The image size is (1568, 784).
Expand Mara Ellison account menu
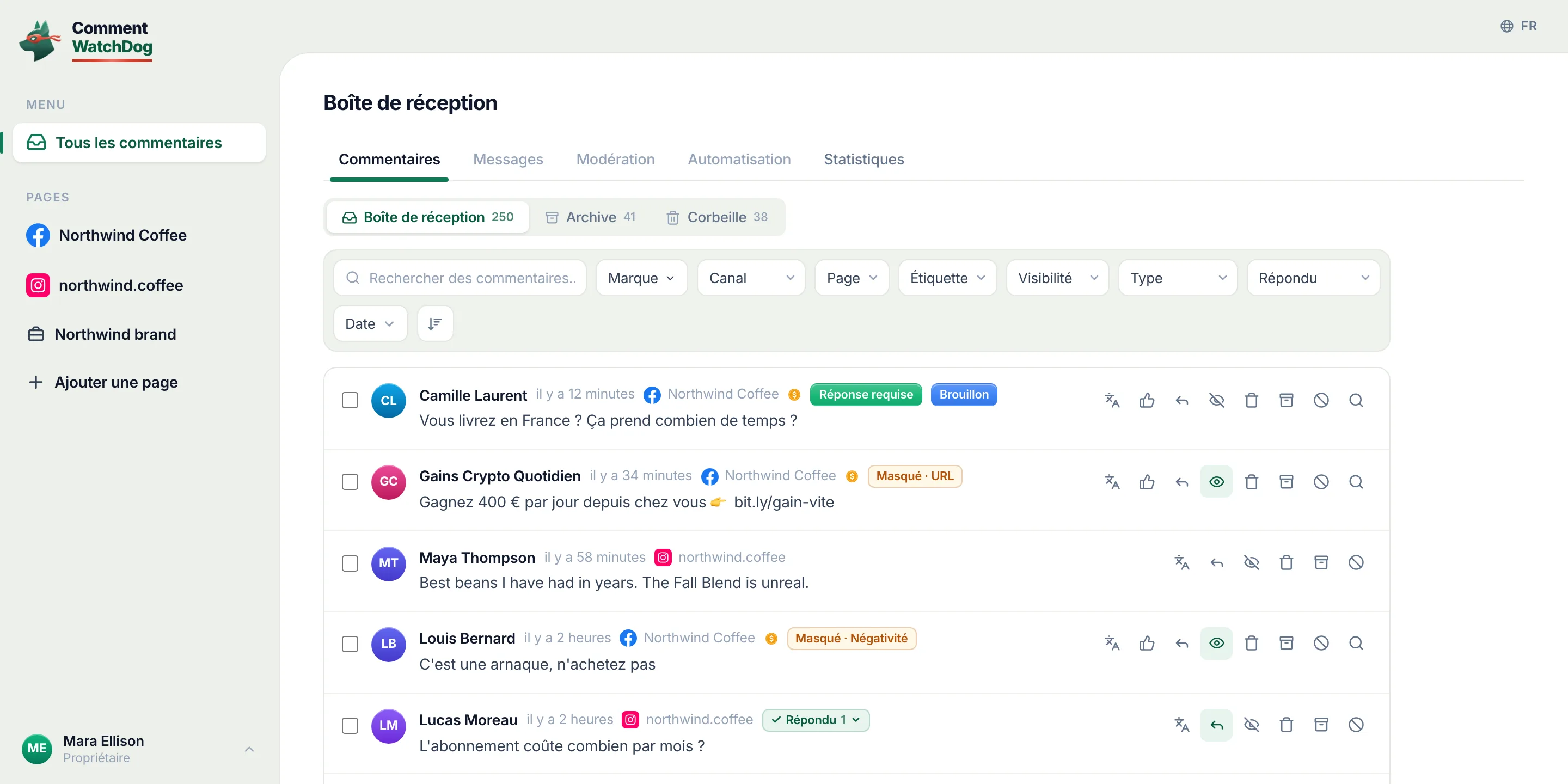[139, 749]
